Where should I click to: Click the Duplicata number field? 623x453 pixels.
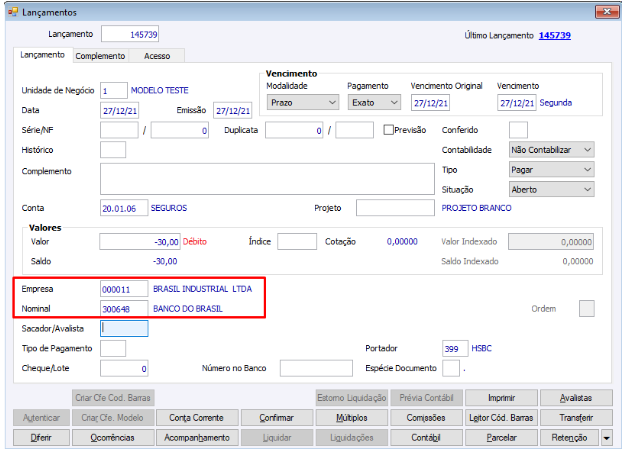(294, 130)
